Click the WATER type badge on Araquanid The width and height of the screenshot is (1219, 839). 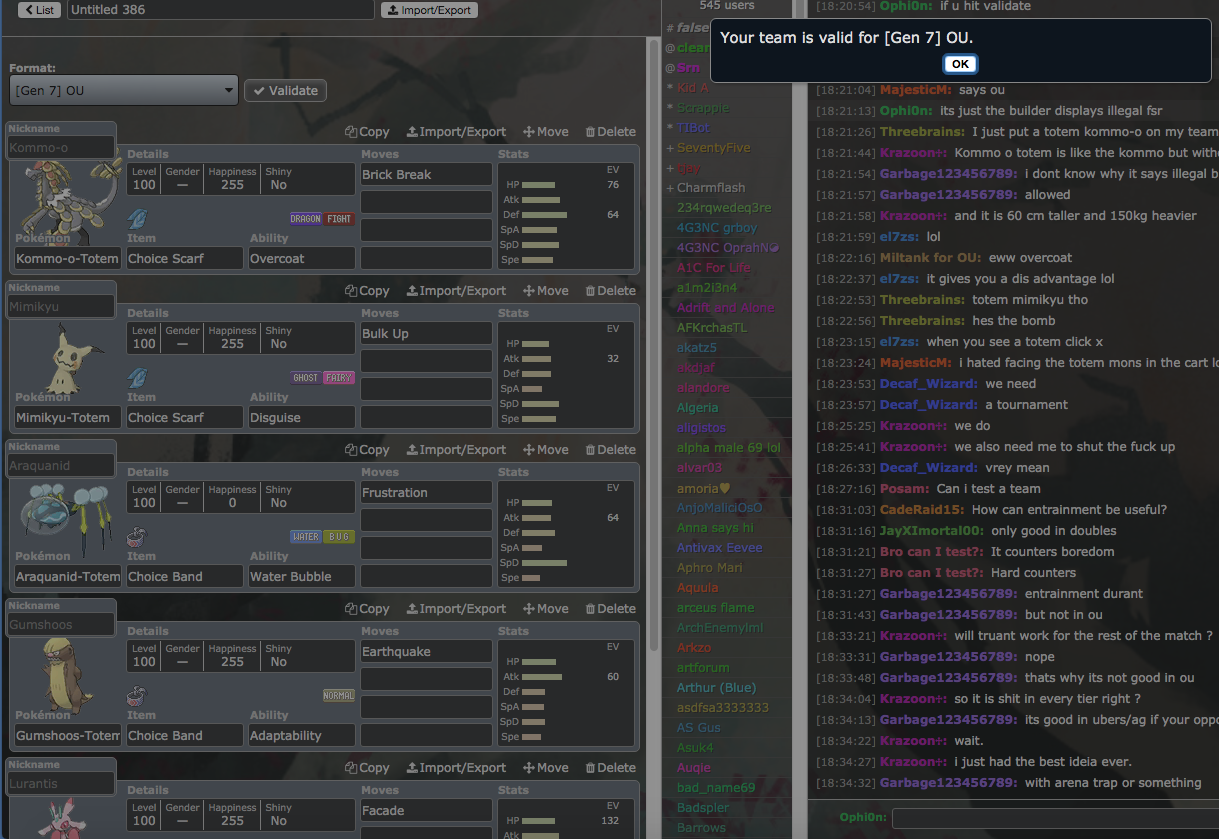click(x=305, y=537)
